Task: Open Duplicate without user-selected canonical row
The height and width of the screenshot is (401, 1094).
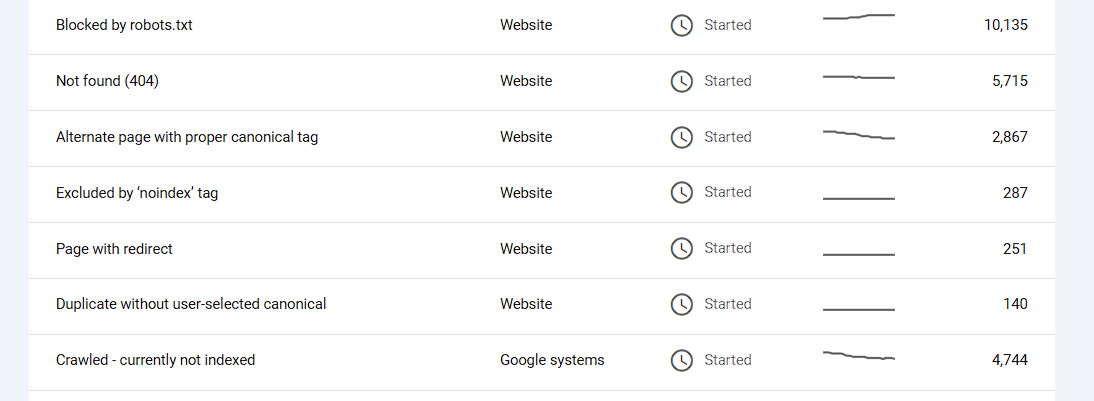Action: (191, 304)
